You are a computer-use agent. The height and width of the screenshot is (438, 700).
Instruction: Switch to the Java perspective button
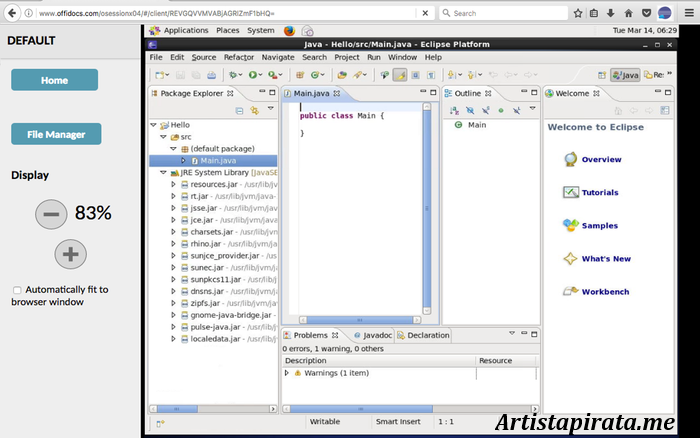click(x=625, y=75)
